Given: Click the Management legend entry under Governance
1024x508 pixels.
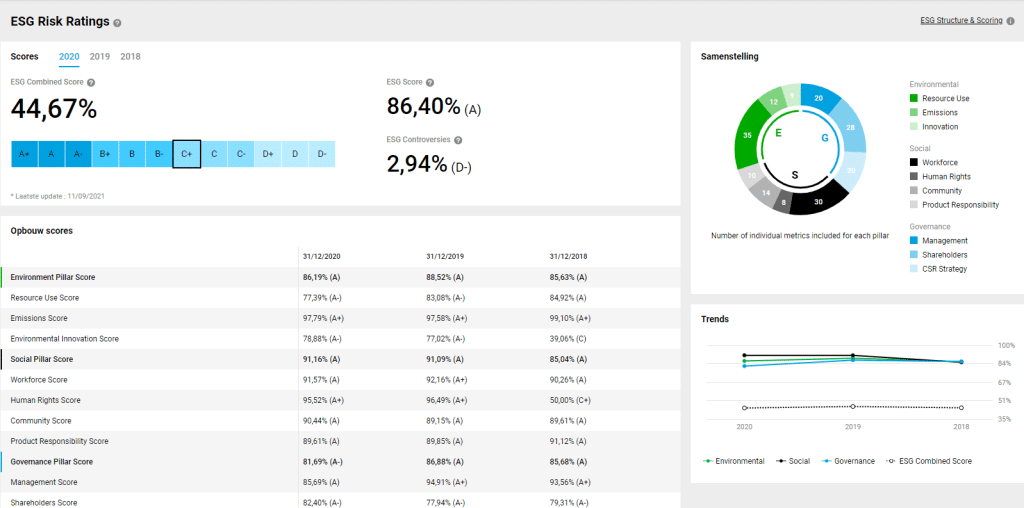Looking at the screenshot, I should pyautogui.click(x=939, y=241).
